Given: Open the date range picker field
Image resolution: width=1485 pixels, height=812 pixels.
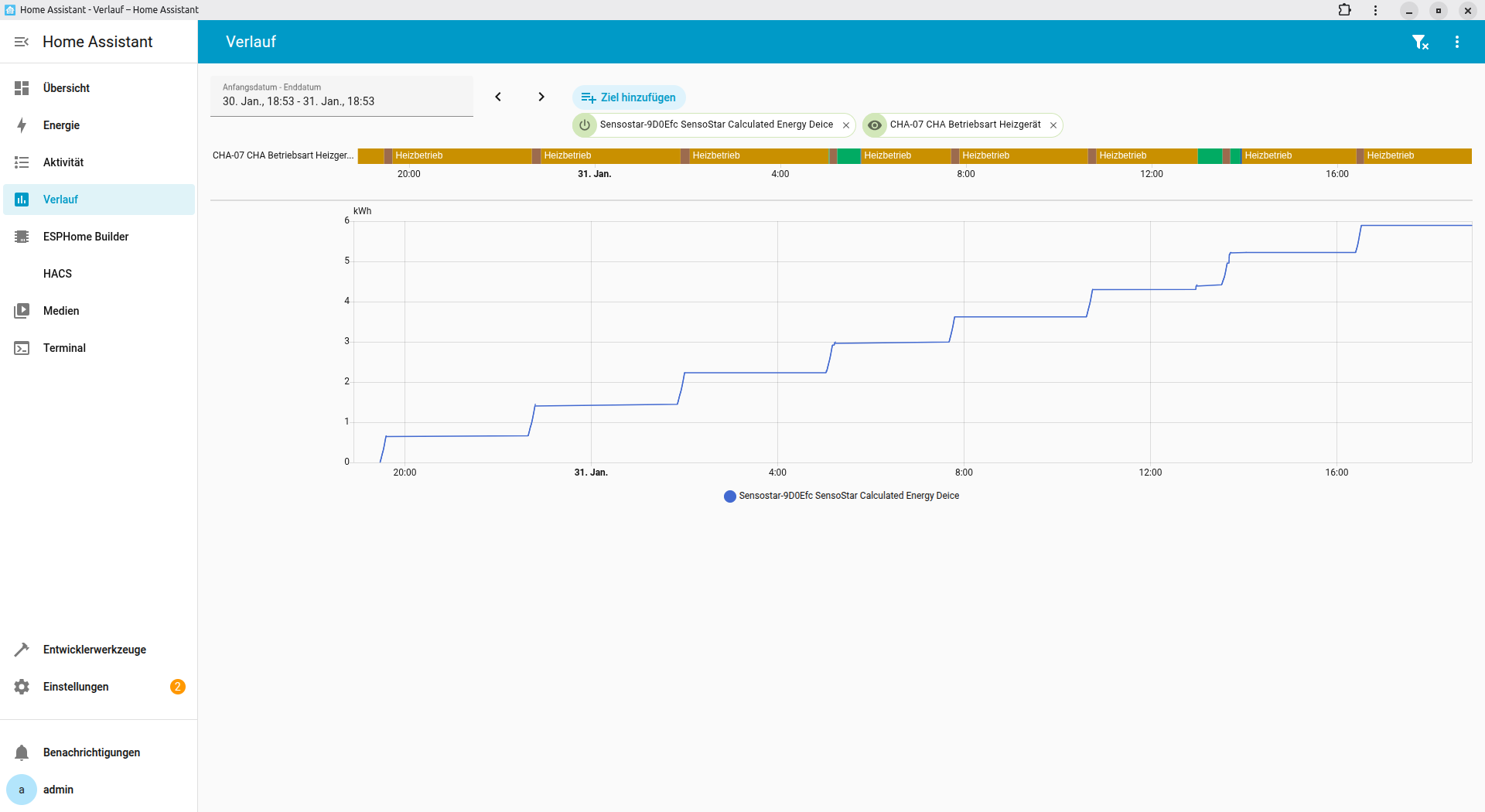Looking at the screenshot, I should [x=341, y=96].
